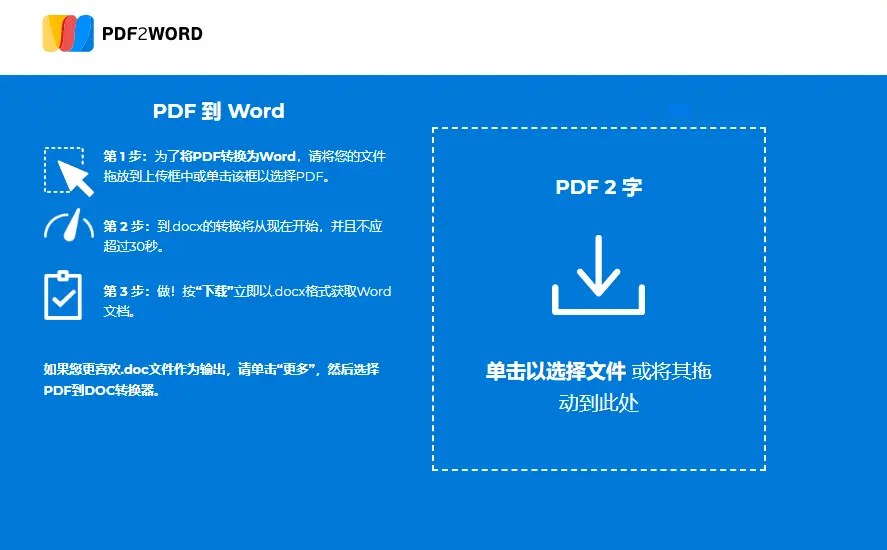
Task: Click the cursor selection icon beside step 1
Action: pyautogui.click(x=69, y=171)
